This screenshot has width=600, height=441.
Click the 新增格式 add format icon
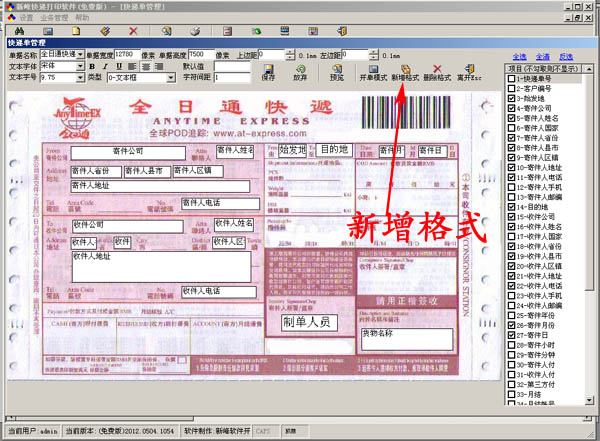(405, 72)
